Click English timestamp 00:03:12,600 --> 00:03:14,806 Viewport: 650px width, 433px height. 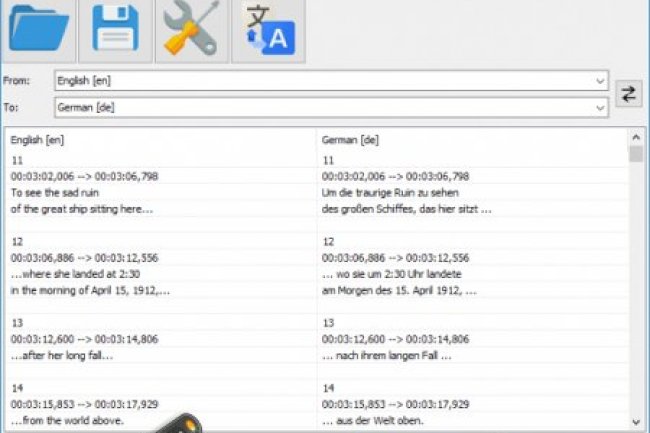tap(85, 339)
